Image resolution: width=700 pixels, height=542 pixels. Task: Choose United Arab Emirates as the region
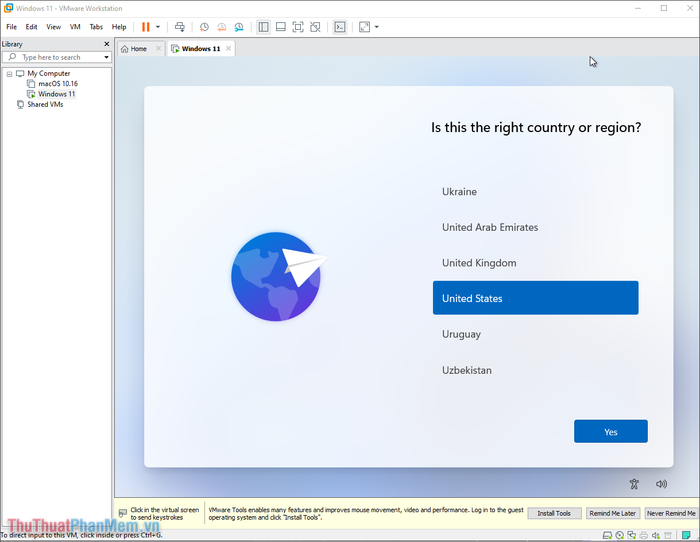pyautogui.click(x=535, y=227)
